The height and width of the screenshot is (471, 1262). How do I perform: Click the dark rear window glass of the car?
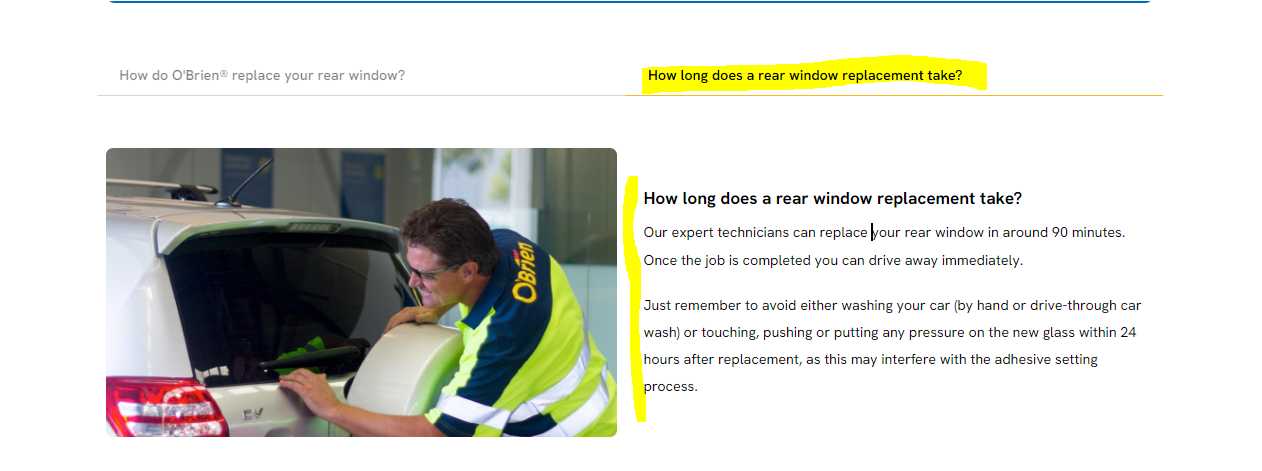point(280,300)
